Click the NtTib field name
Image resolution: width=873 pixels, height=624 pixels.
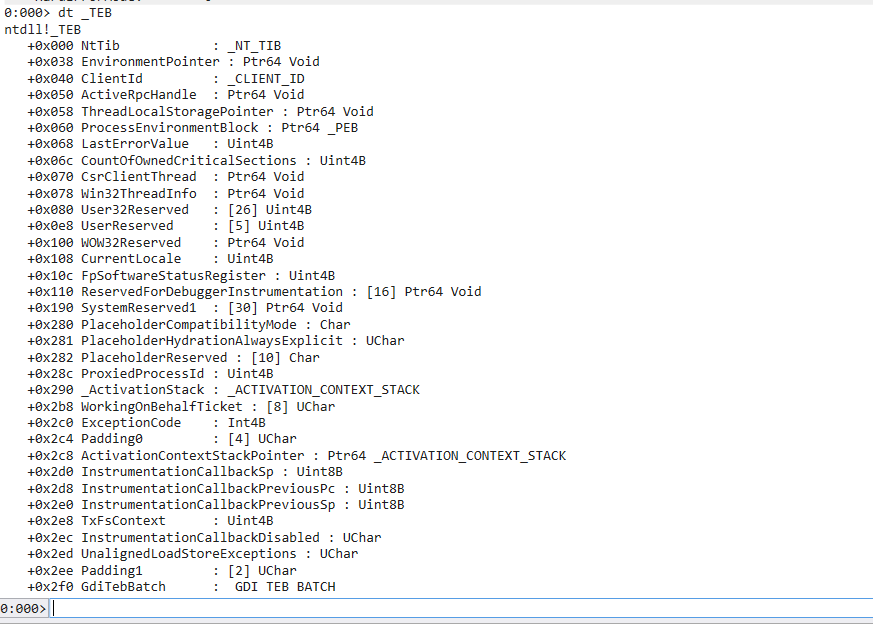click(x=100, y=45)
